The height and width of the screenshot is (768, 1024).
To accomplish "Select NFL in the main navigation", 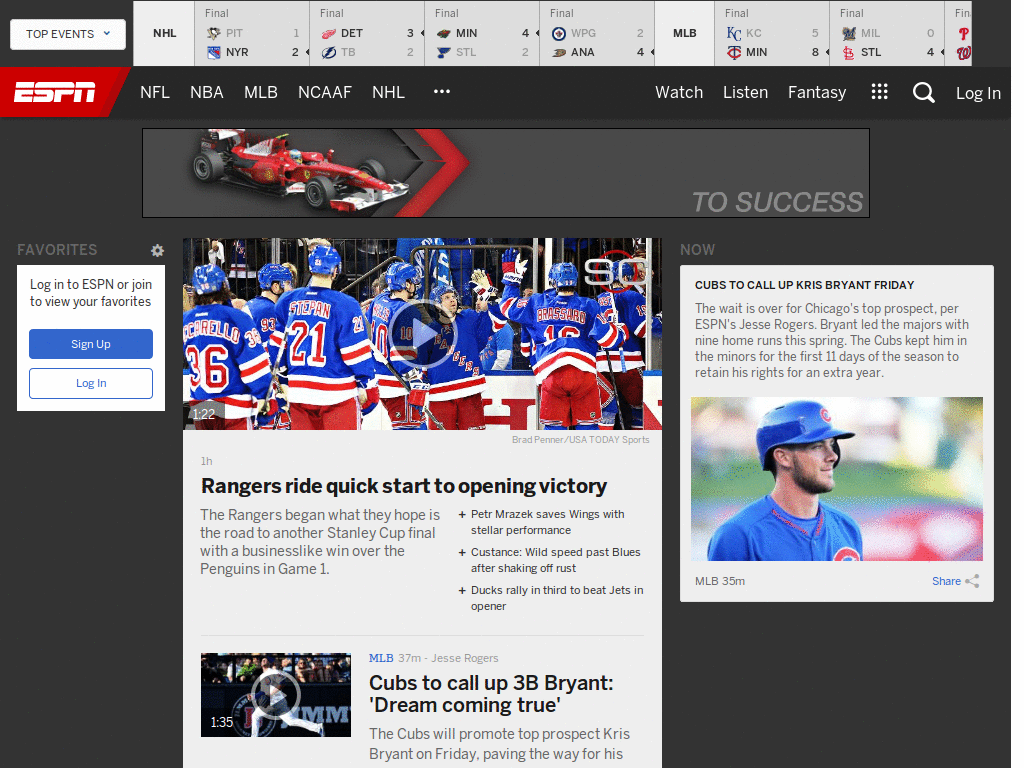I will pyautogui.click(x=155, y=92).
